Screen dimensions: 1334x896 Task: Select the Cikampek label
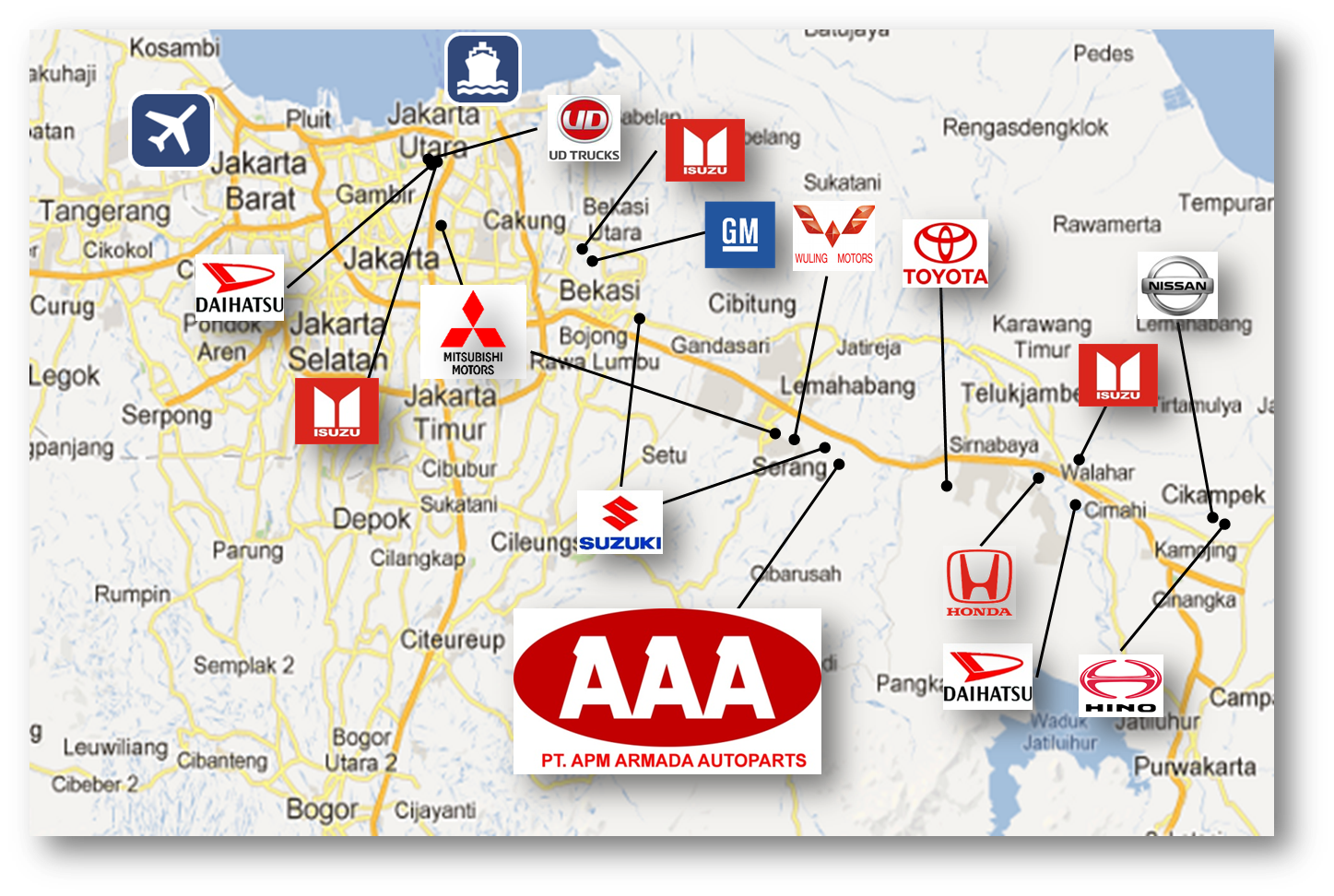click(x=1213, y=495)
